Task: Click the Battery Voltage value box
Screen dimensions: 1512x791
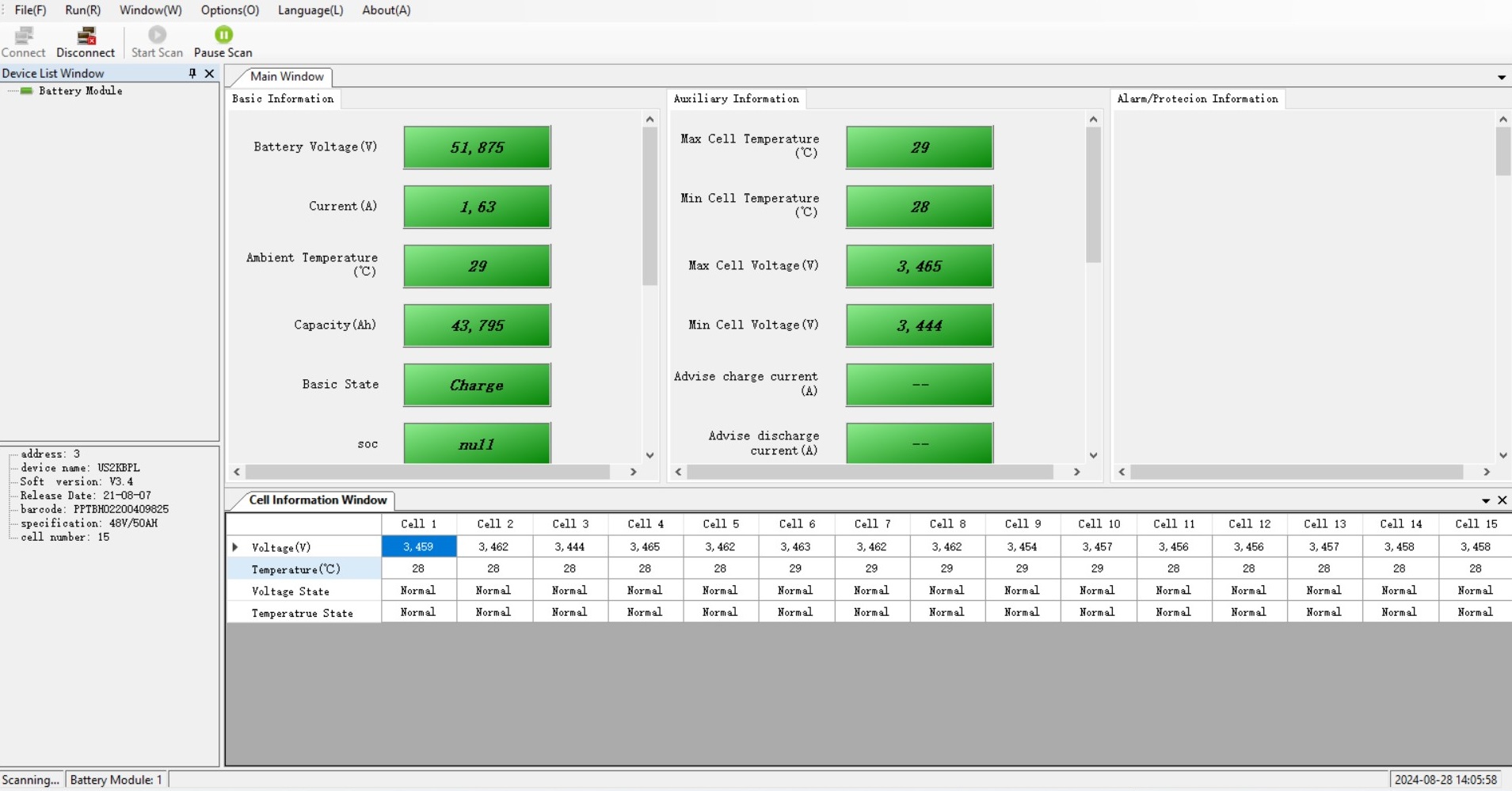Action: (477, 147)
